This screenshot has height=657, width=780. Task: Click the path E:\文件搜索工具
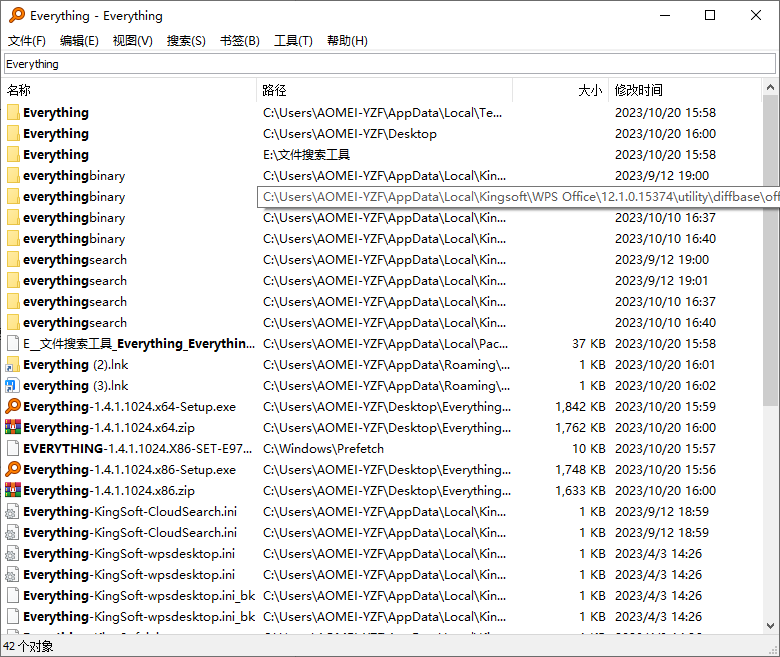(x=306, y=154)
